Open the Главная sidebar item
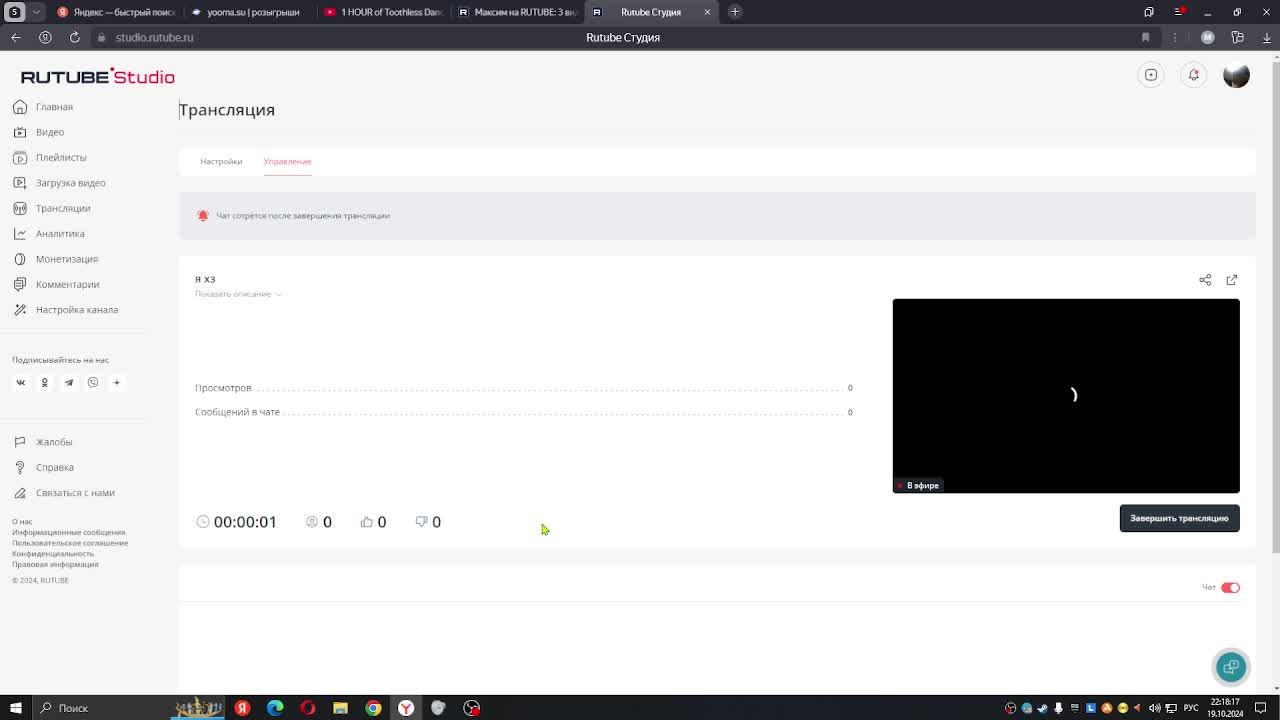1280x720 pixels. [x=43, y=107]
